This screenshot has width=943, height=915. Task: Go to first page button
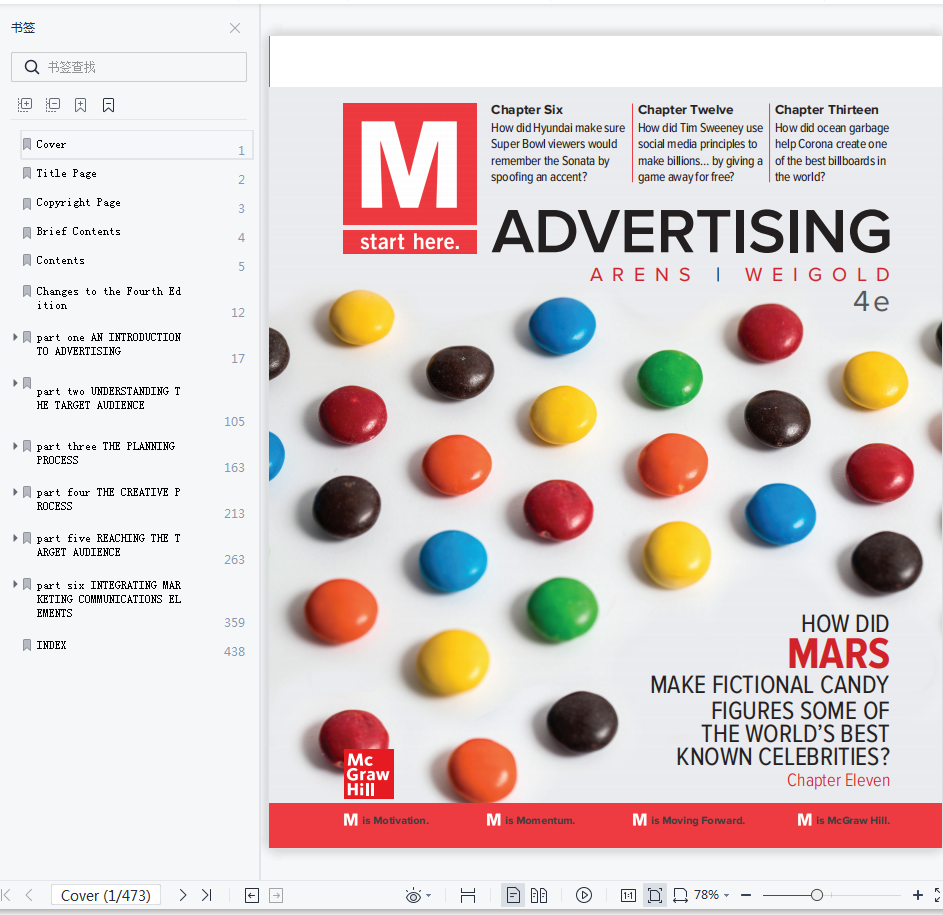point(6,895)
